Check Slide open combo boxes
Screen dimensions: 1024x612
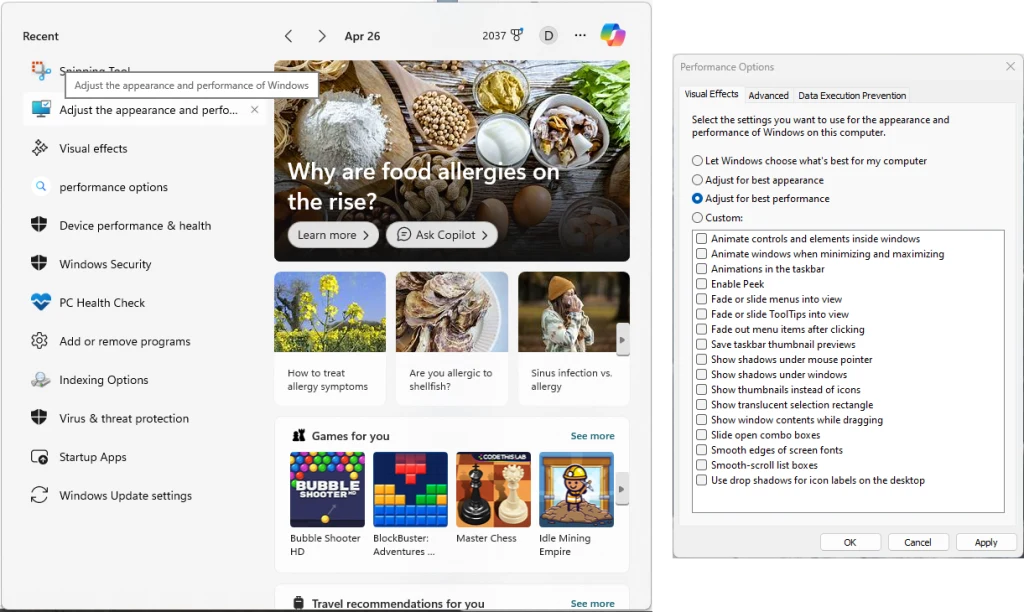click(701, 434)
